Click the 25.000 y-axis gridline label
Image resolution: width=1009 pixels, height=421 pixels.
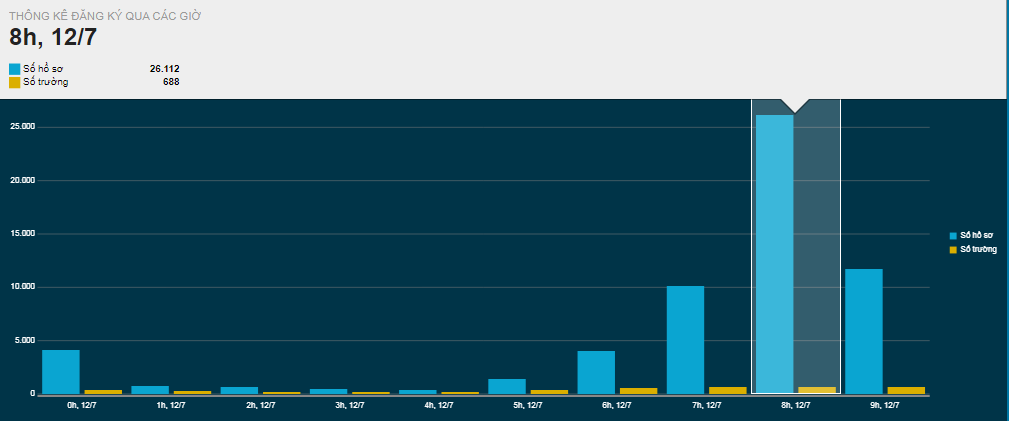click(22, 127)
